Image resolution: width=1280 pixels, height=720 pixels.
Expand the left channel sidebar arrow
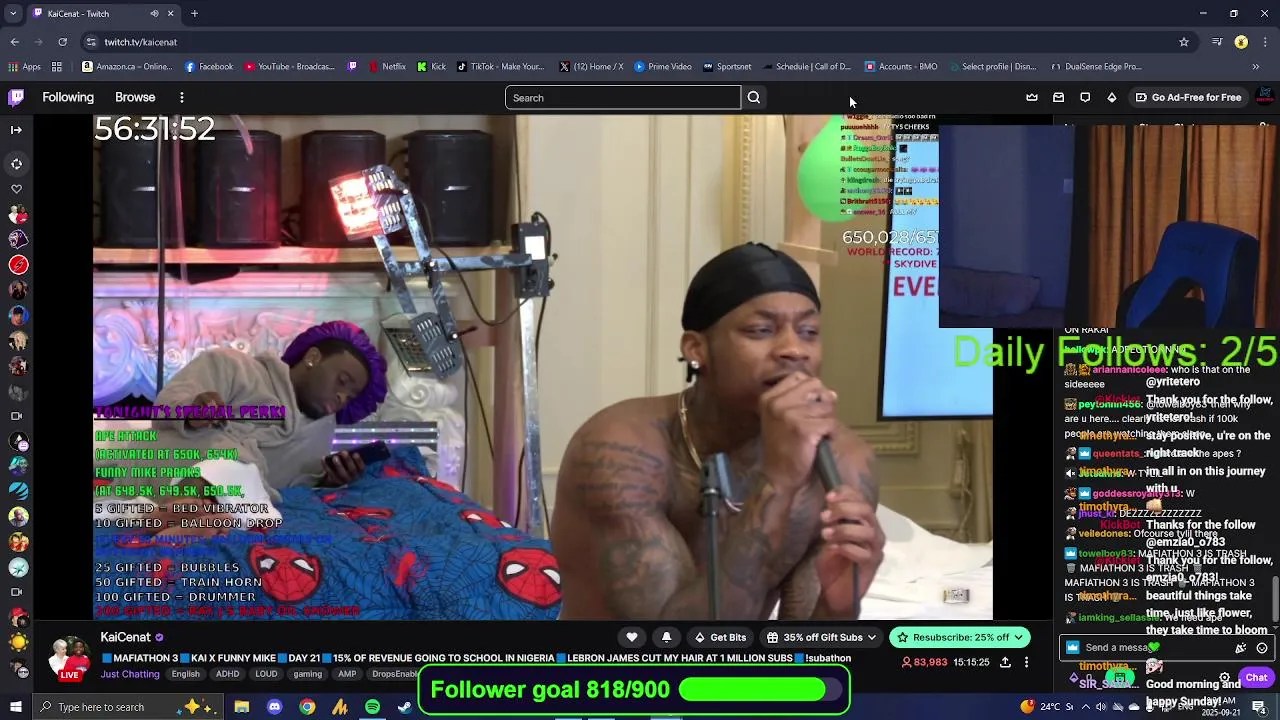click(16, 130)
